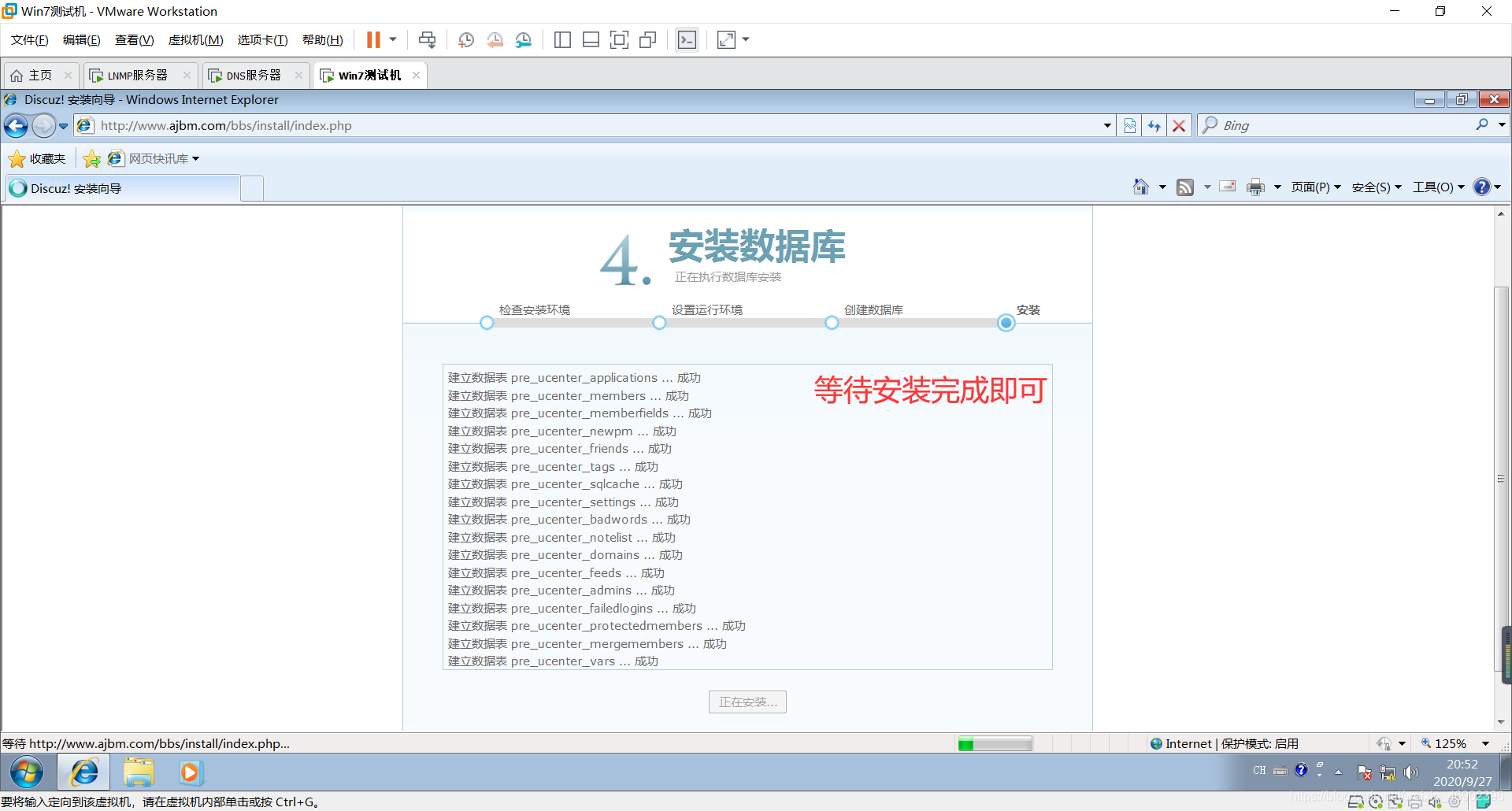Open the 页面(P) menu
The height and width of the screenshot is (811, 1512).
[x=1315, y=187]
